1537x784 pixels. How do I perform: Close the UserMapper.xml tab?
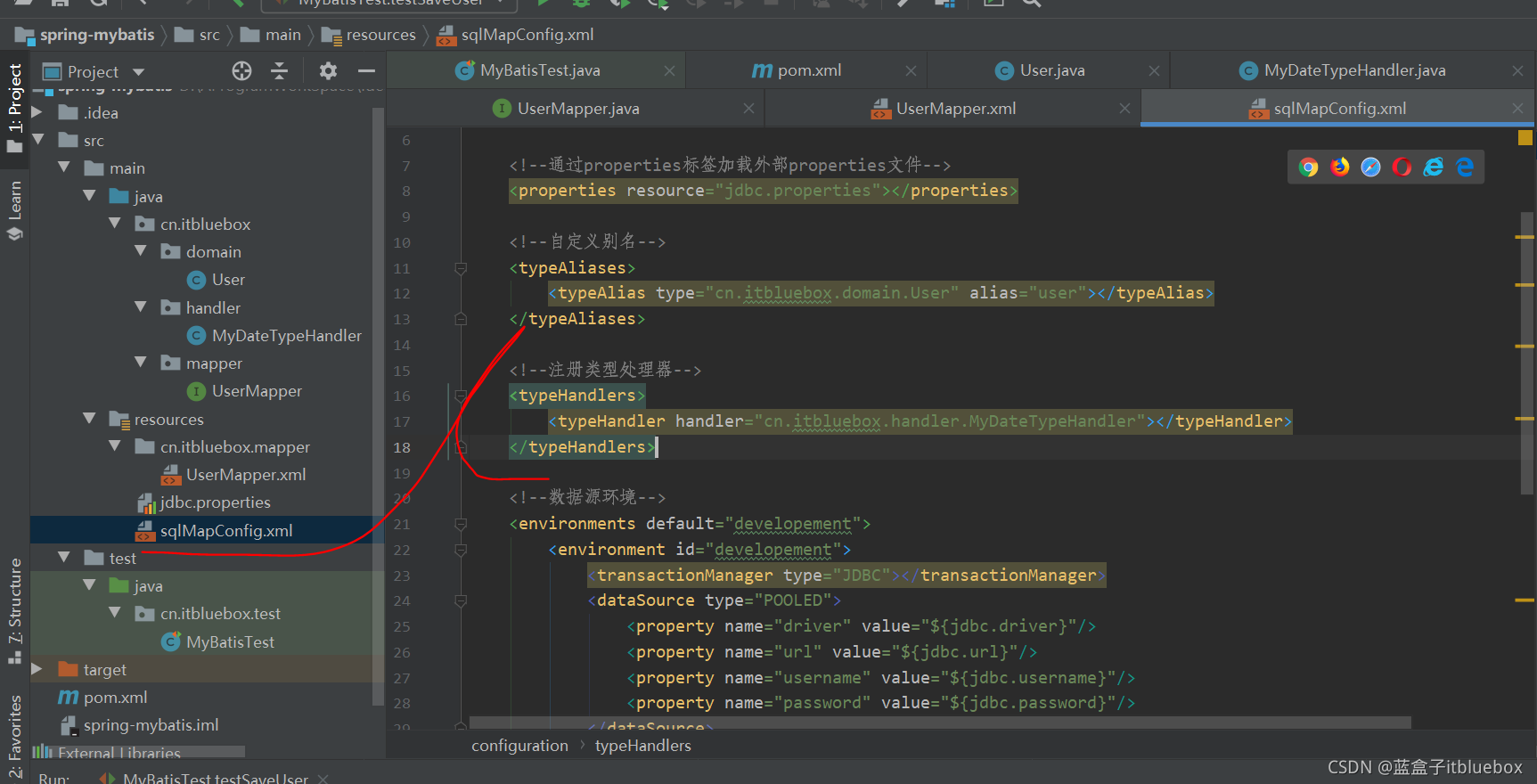coord(1124,109)
